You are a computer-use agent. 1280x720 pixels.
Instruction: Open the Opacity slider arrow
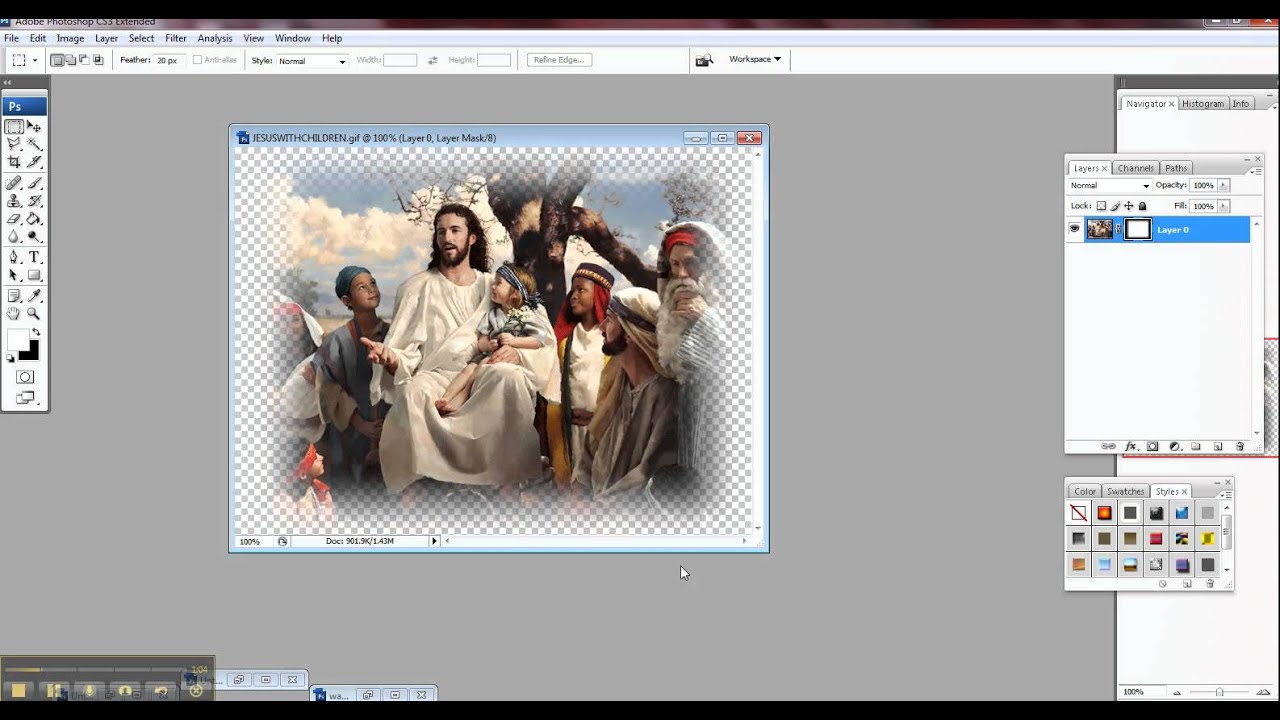click(x=1223, y=185)
